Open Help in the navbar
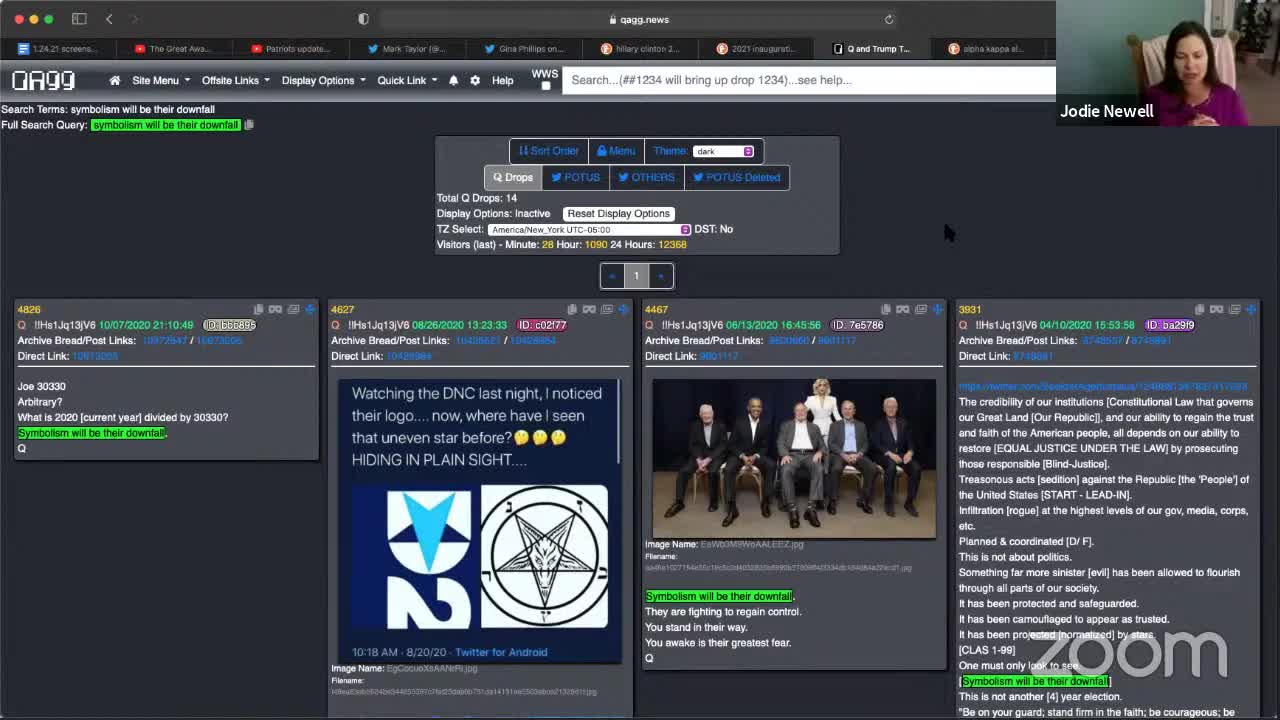Image resolution: width=1280 pixels, height=720 pixels. click(x=502, y=80)
